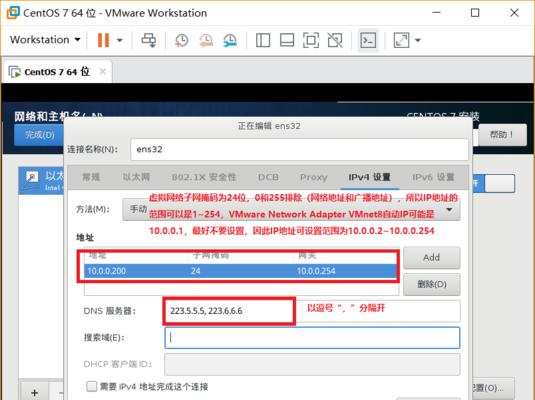
Task: Click the VMware Workstation title bar logo
Action: (13, 13)
